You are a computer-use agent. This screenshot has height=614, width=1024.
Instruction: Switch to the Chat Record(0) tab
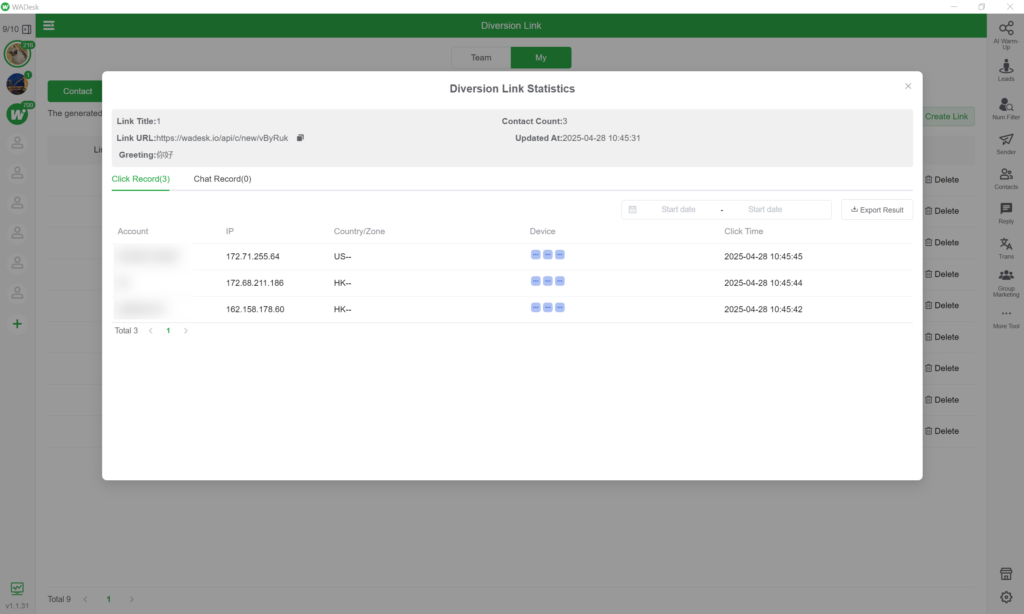(x=222, y=179)
